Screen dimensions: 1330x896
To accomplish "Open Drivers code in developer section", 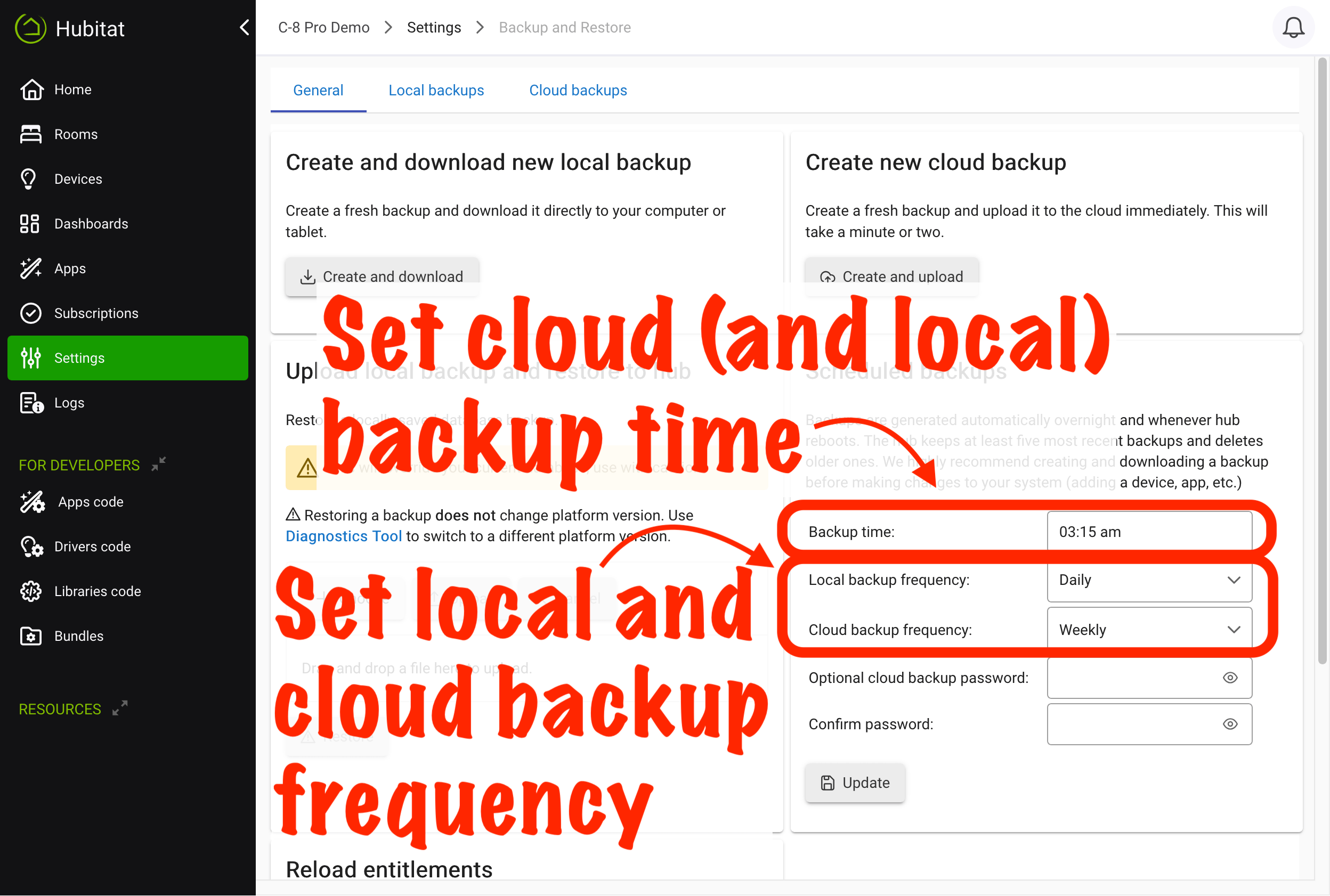I will (127, 547).
